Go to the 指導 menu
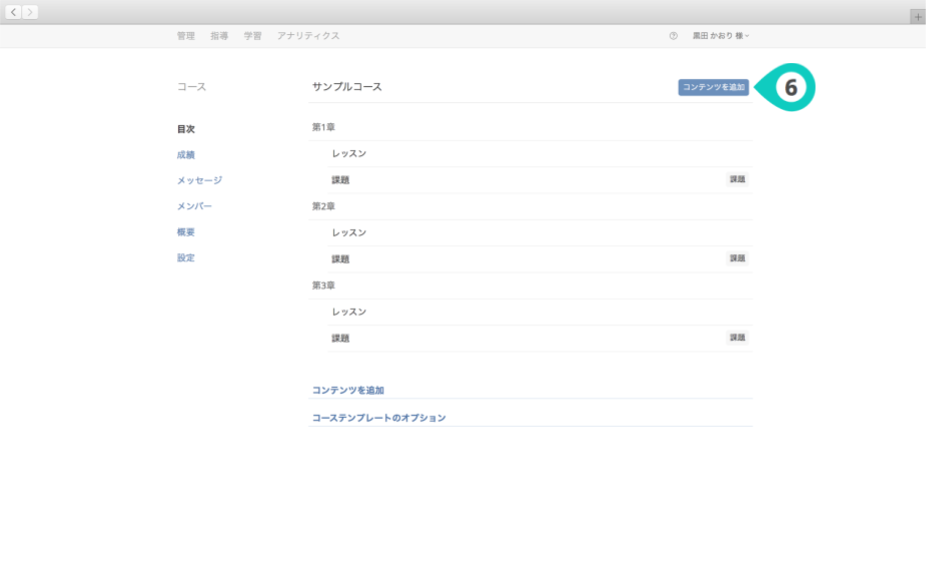Viewport: 926px width, 579px height. (x=219, y=36)
